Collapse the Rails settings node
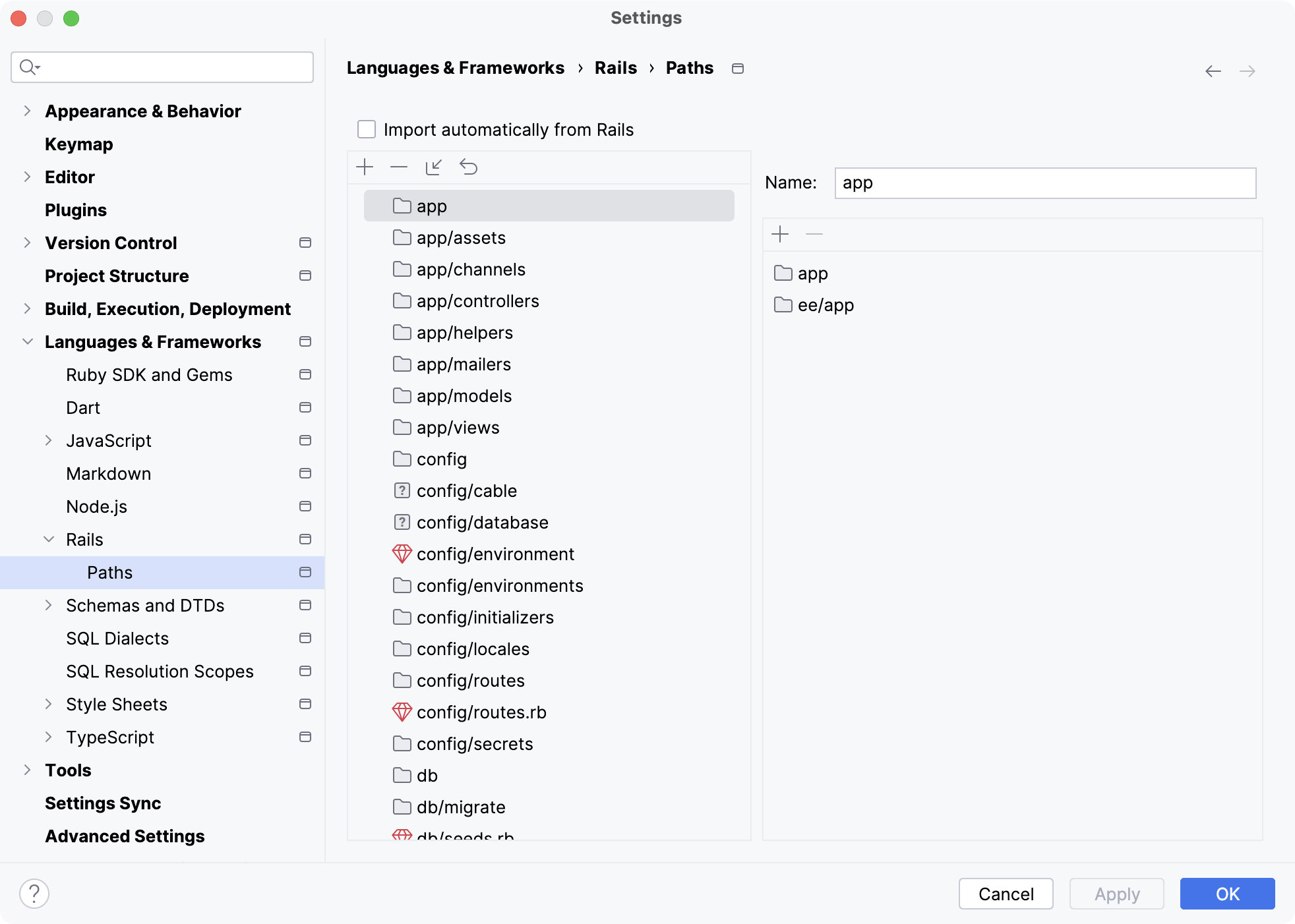The image size is (1295, 924). 48,539
